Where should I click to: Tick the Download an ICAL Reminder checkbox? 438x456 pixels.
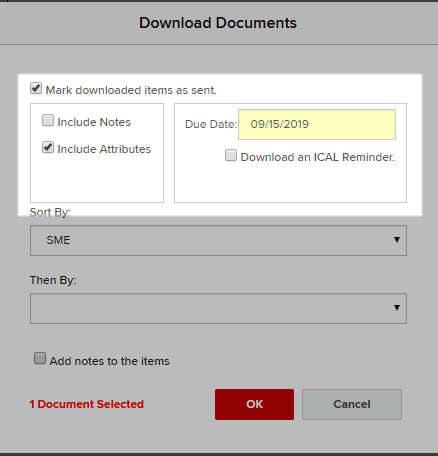point(231,155)
